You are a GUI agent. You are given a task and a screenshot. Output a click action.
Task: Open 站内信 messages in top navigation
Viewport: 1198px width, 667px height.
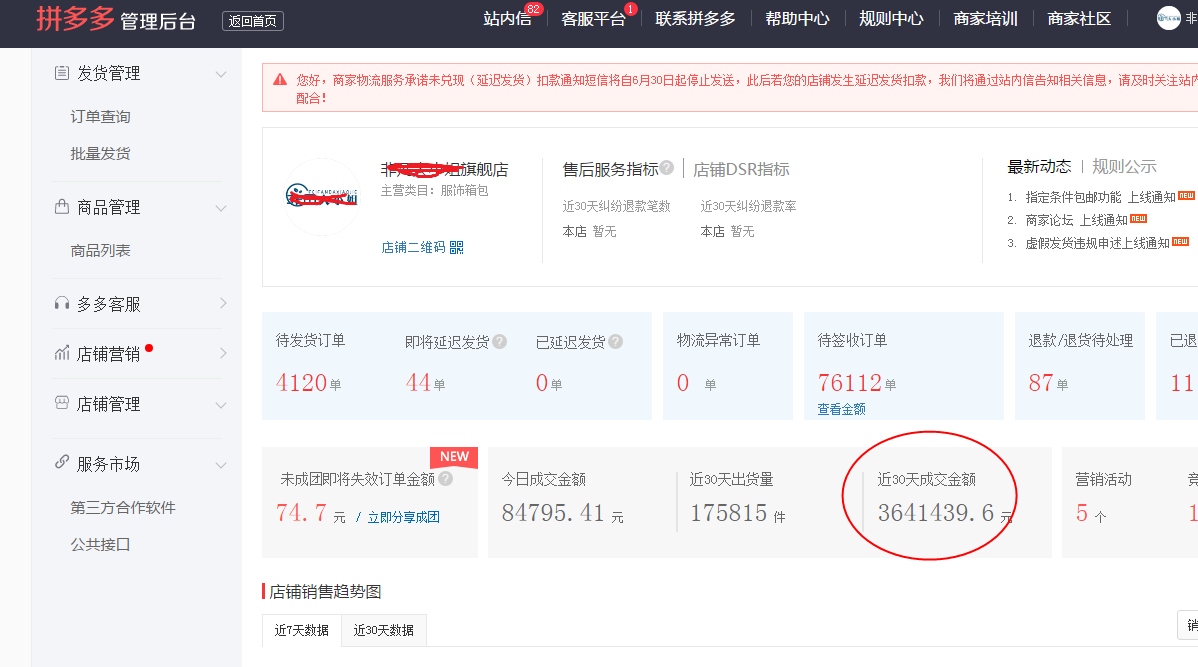[x=507, y=19]
